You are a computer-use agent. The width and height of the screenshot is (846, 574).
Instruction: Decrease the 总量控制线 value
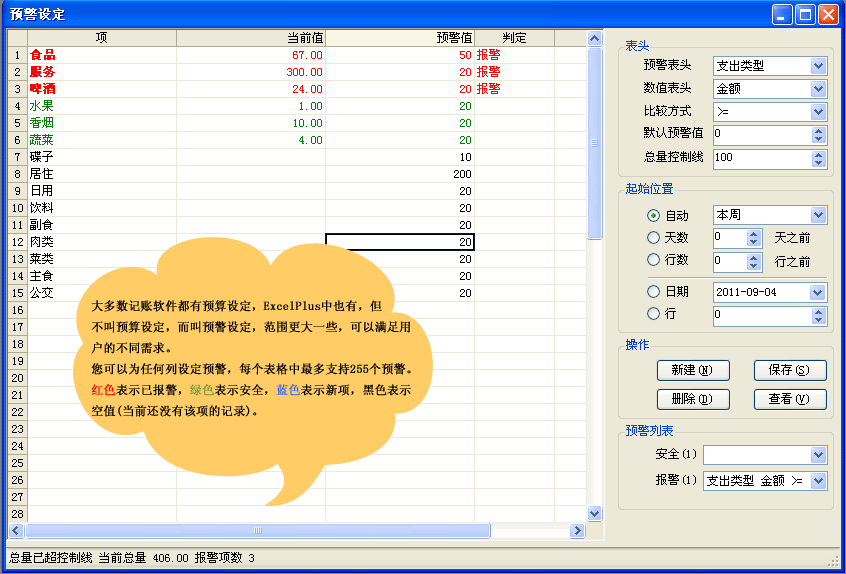point(818,162)
